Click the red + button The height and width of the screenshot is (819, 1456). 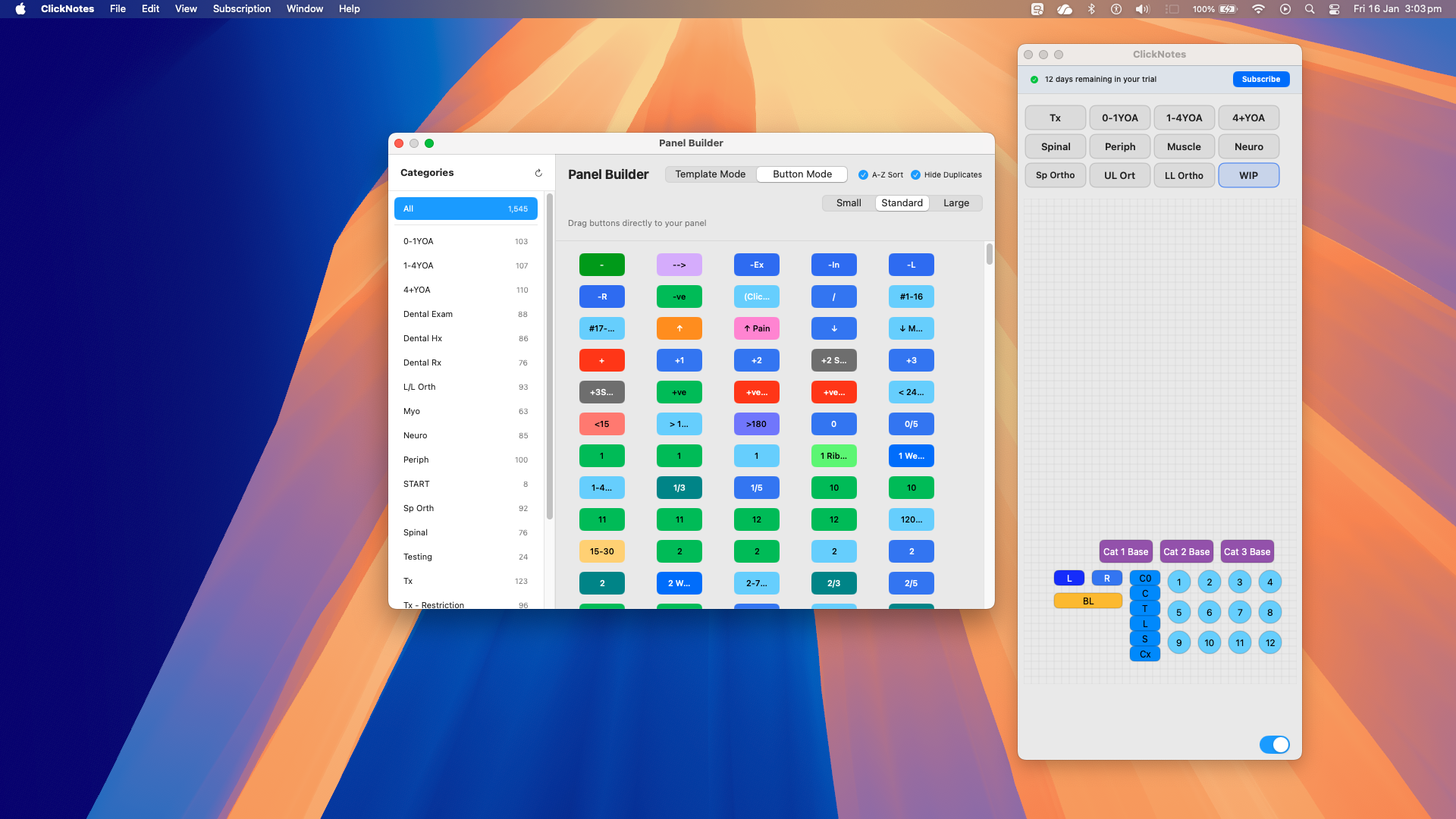pyautogui.click(x=602, y=360)
